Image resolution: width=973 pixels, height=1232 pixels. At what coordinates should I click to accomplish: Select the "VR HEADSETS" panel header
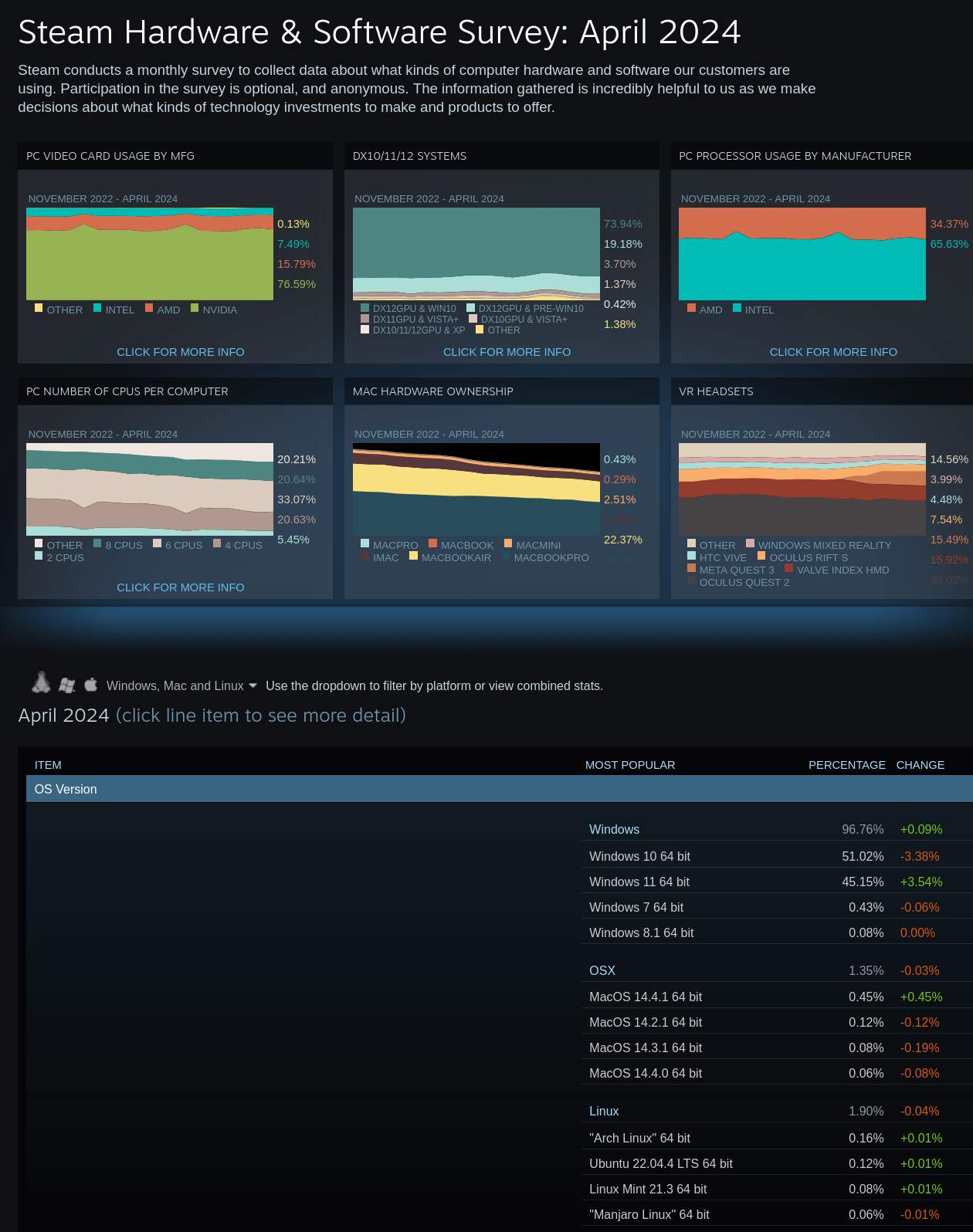[822, 391]
